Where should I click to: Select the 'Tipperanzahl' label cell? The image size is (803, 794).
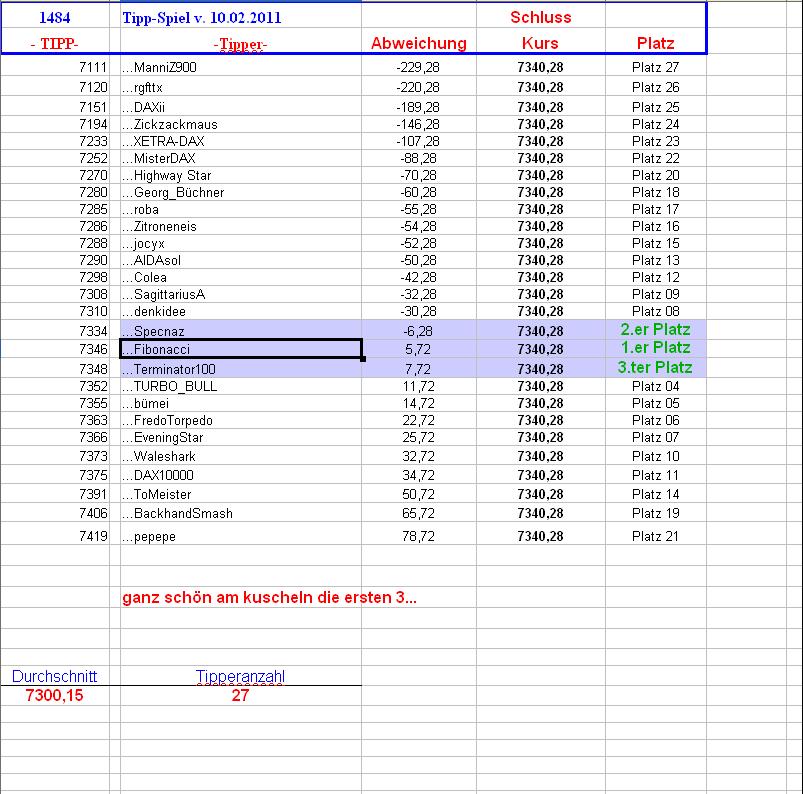pos(240,676)
